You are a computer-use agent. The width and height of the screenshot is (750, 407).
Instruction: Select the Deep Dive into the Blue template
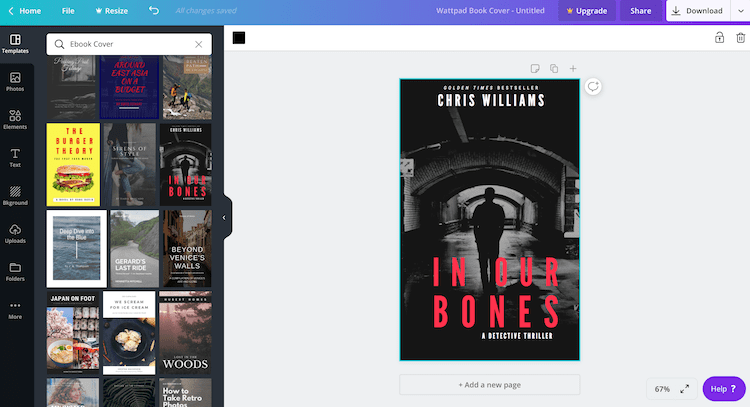click(x=77, y=249)
